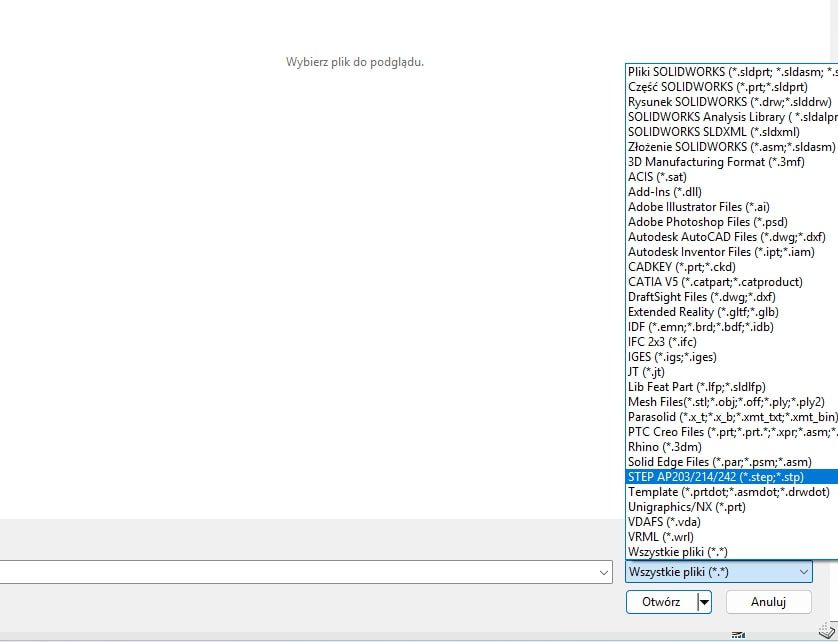Choose 'SOLIDWORKS SLDXML (*.sldxml)' entry

pos(732,132)
